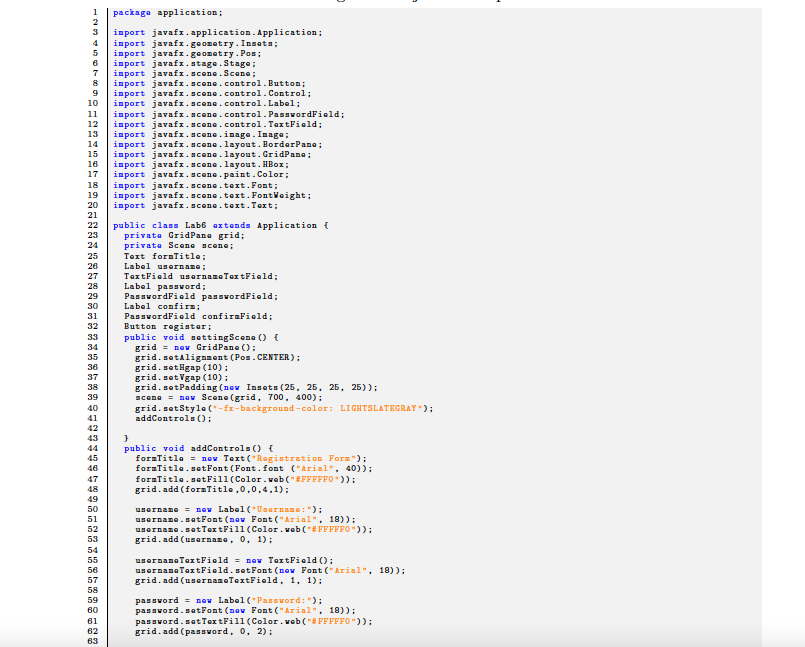Select line number 44
Viewport: 805px width, 647px height.
click(x=93, y=447)
